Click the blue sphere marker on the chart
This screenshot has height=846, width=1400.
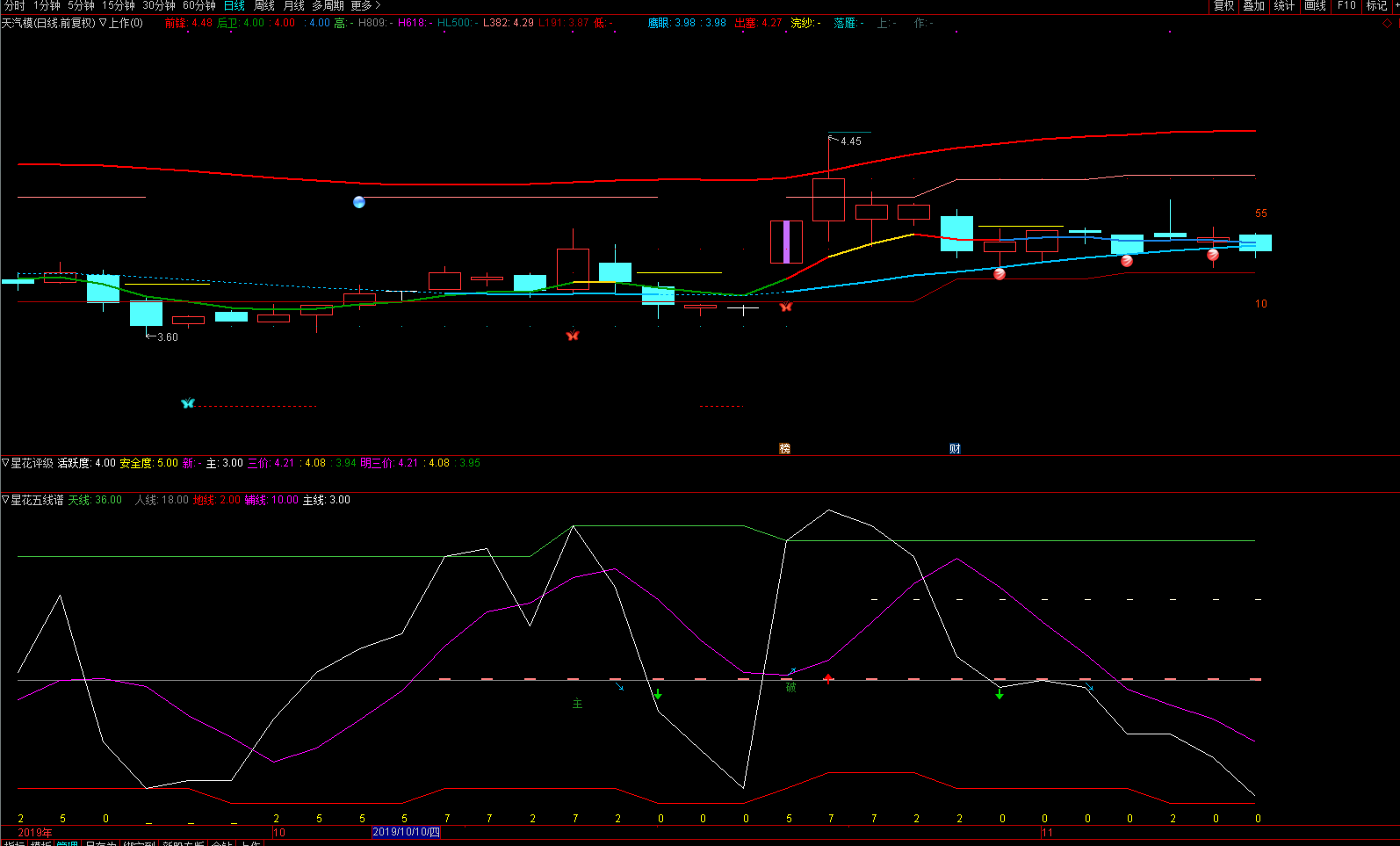(358, 202)
